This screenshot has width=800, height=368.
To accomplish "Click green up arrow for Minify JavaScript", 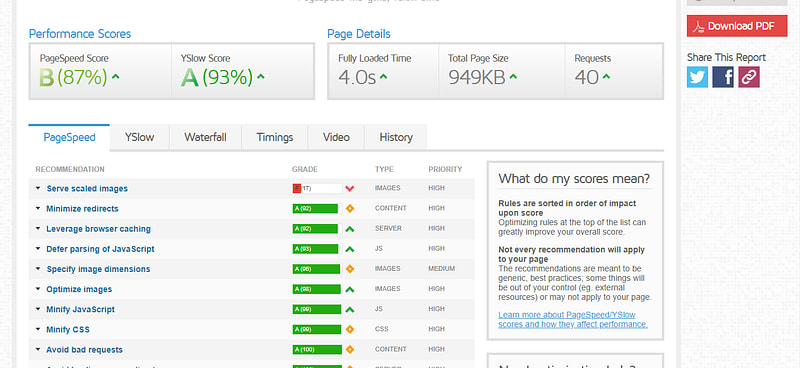I will click(349, 309).
